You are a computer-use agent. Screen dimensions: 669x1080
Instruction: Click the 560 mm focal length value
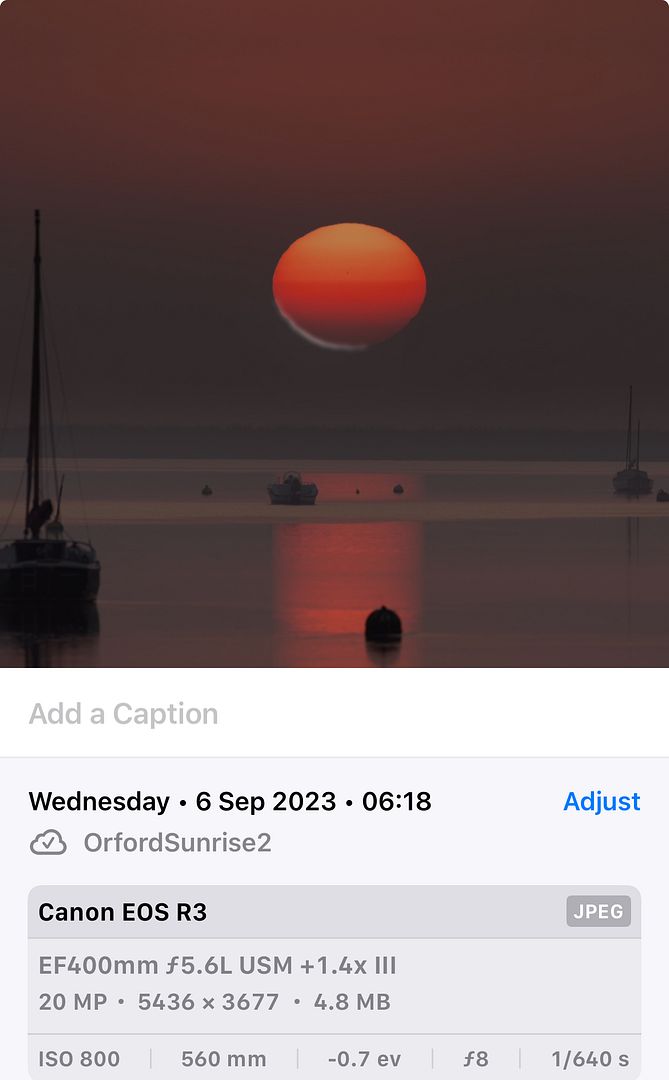223,1059
